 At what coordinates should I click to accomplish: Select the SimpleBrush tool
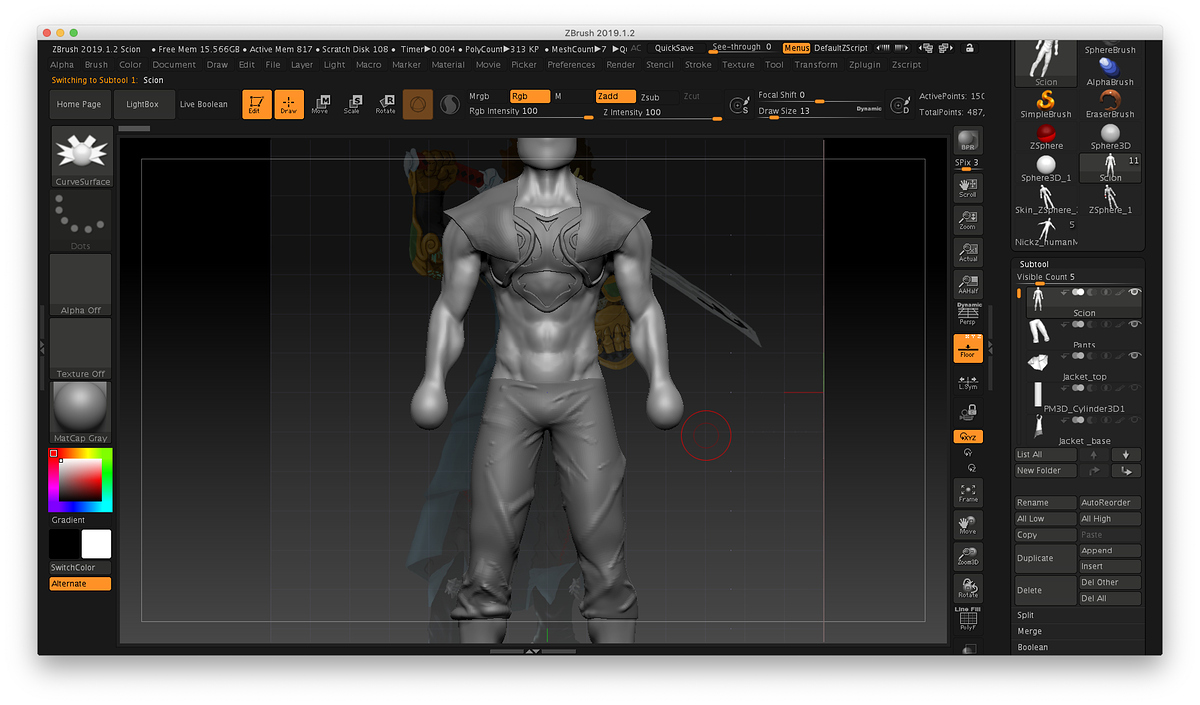point(1046,104)
